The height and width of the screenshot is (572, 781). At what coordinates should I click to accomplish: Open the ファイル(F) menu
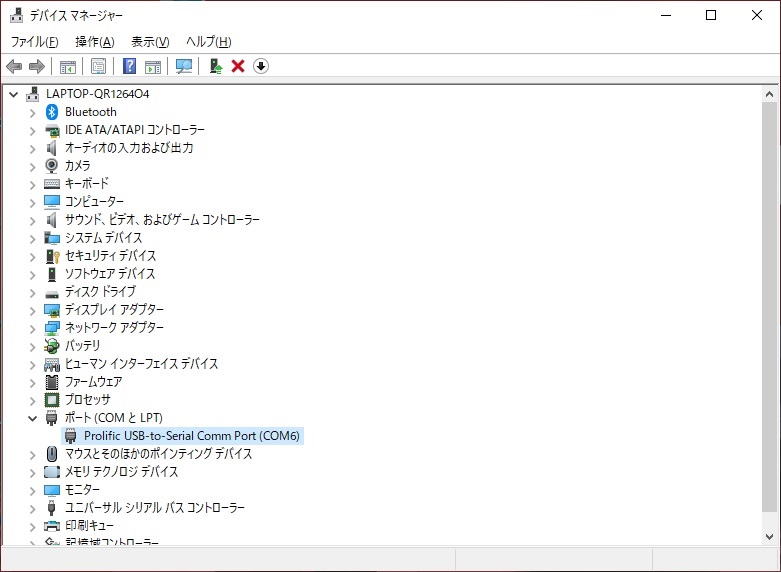pos(34,42)
